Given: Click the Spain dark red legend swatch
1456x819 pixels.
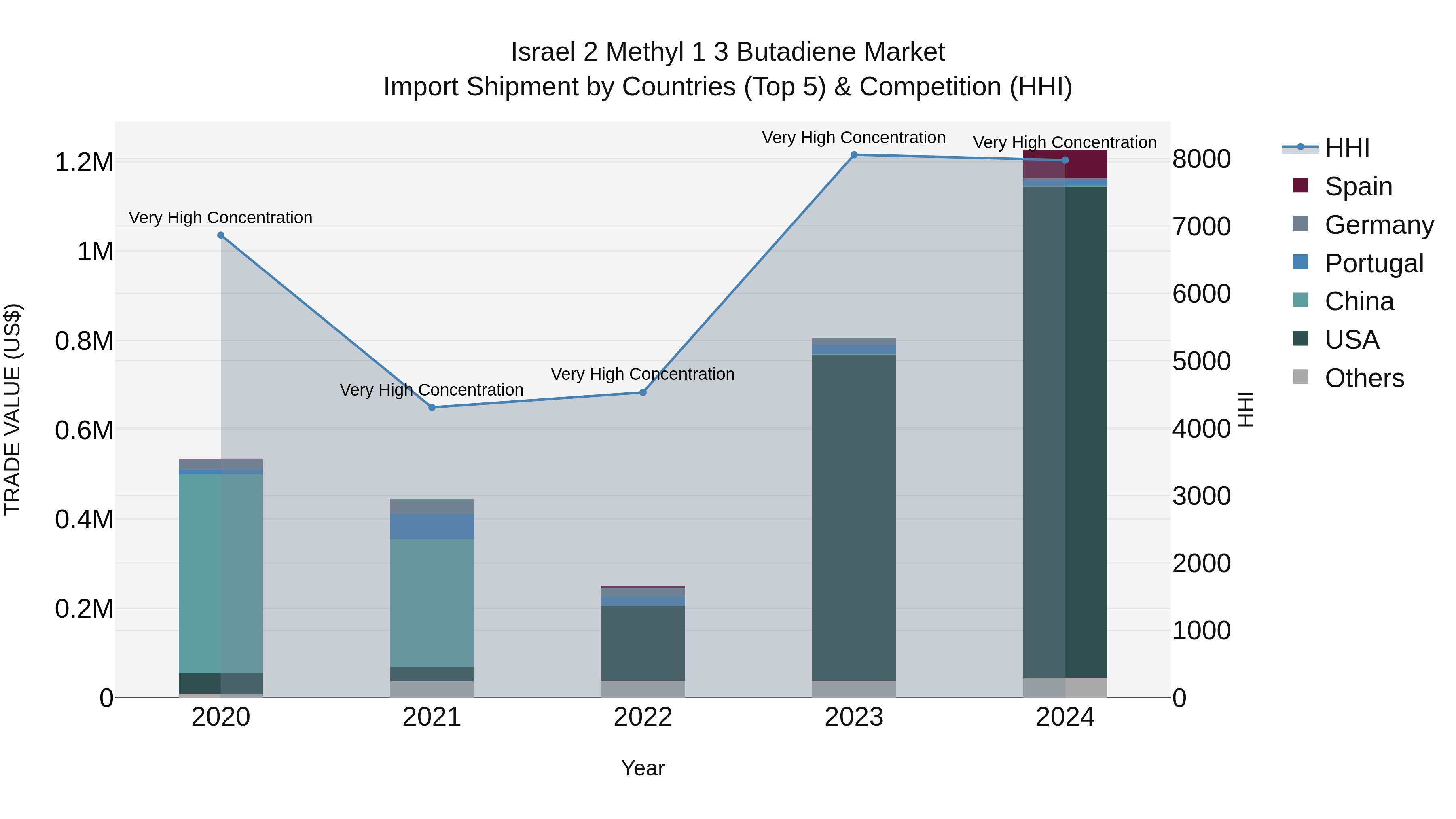Looking at the screenshot, I should [1301, 185].
